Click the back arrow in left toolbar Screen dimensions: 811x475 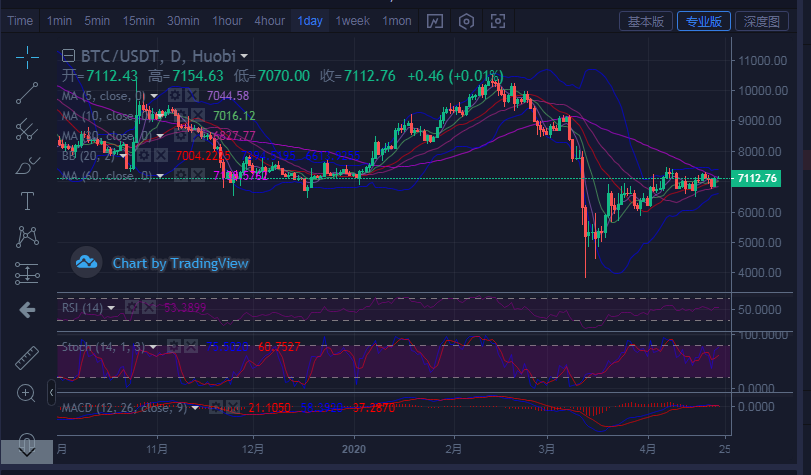click(x=27, y=310)
